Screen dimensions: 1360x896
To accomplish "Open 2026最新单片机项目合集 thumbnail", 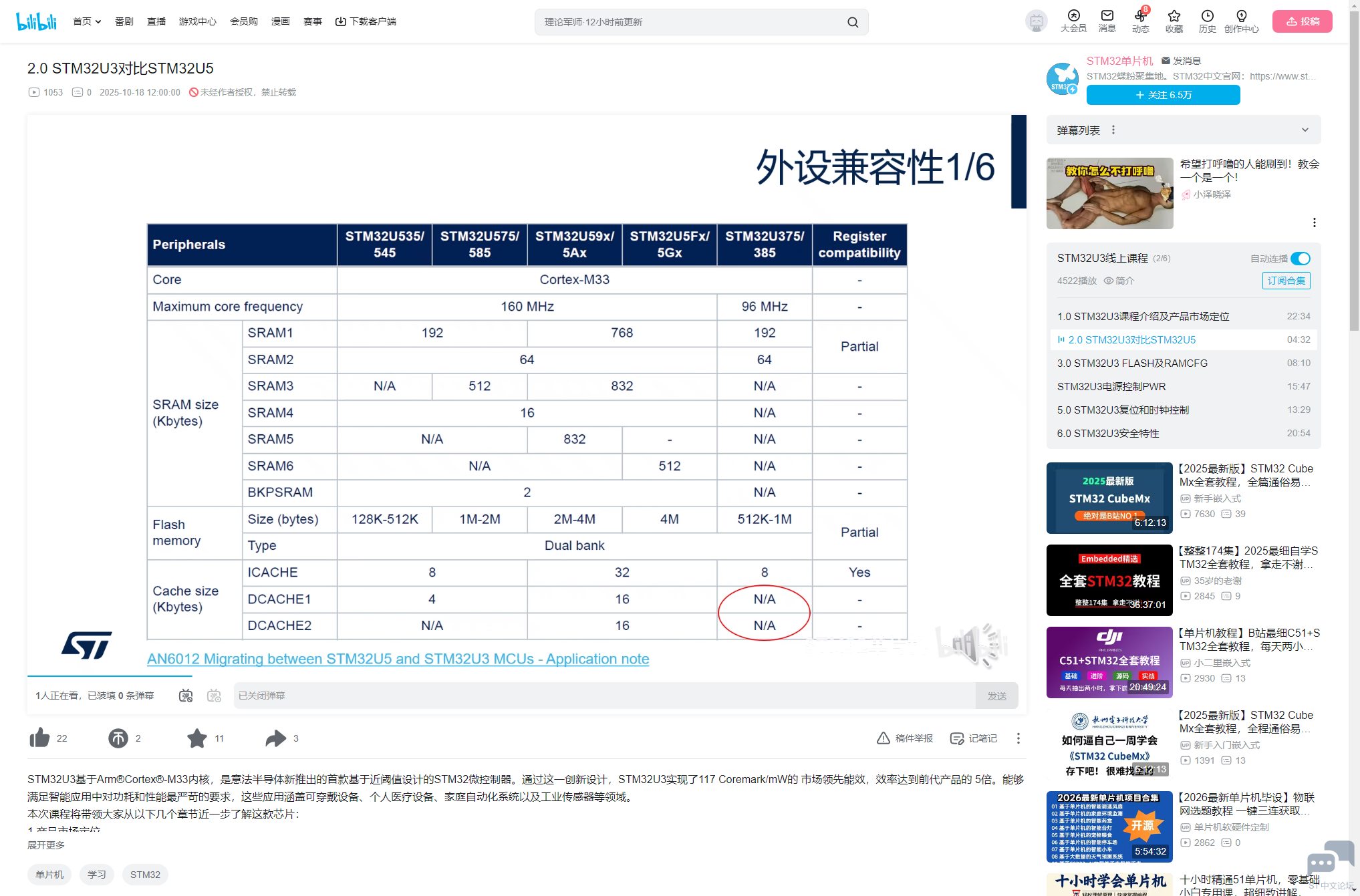I will (x=1109, y=827).
